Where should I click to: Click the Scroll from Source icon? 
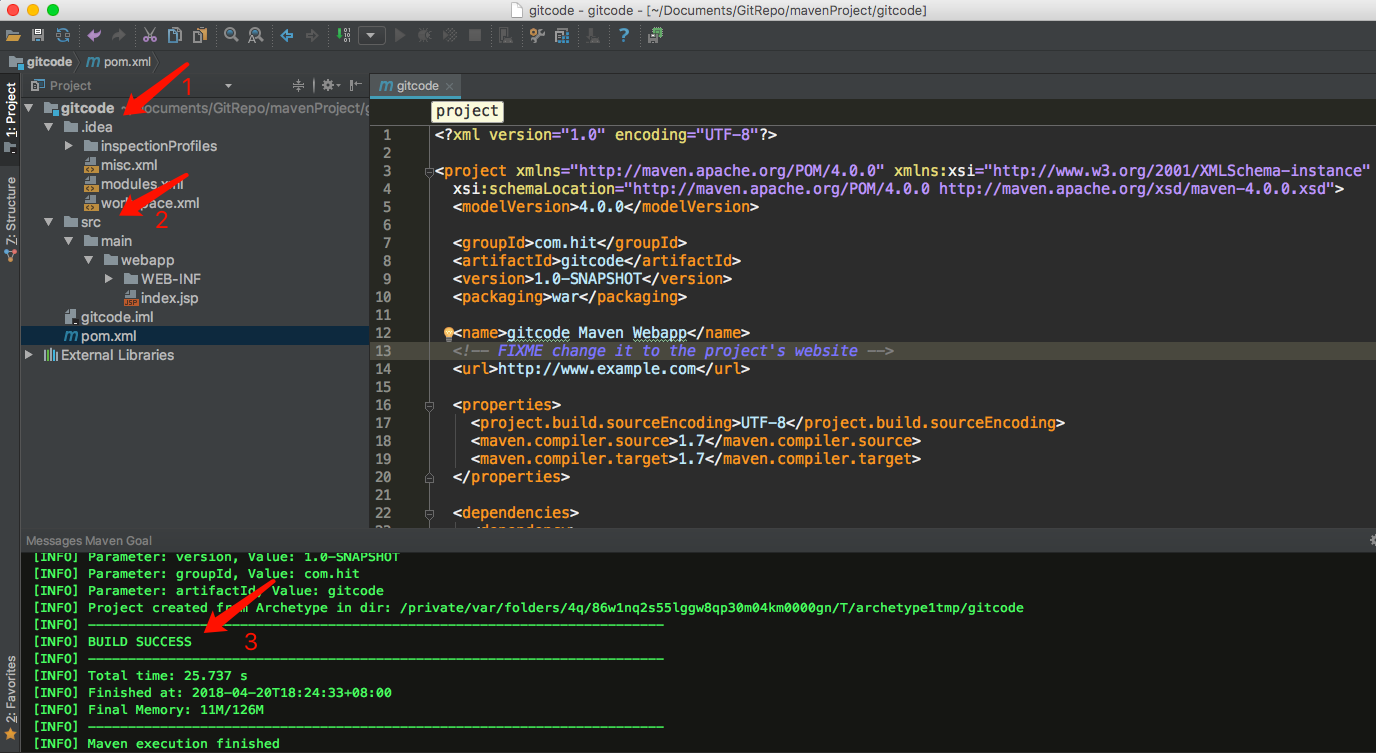pyautogui.click(x=298, y=85)
